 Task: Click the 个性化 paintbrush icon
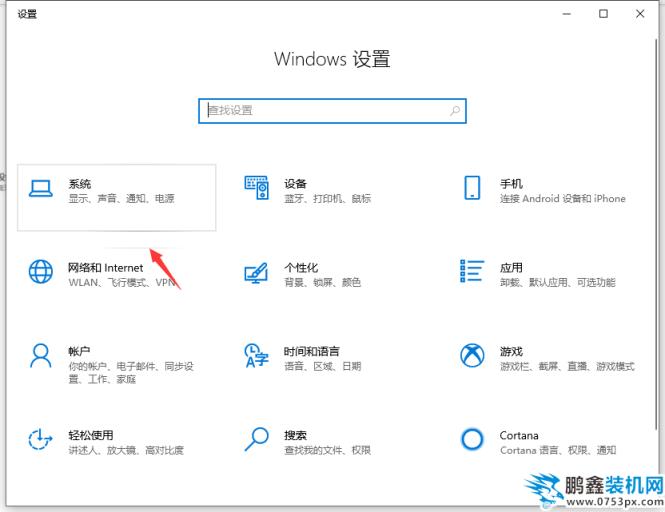click(256, 272)
